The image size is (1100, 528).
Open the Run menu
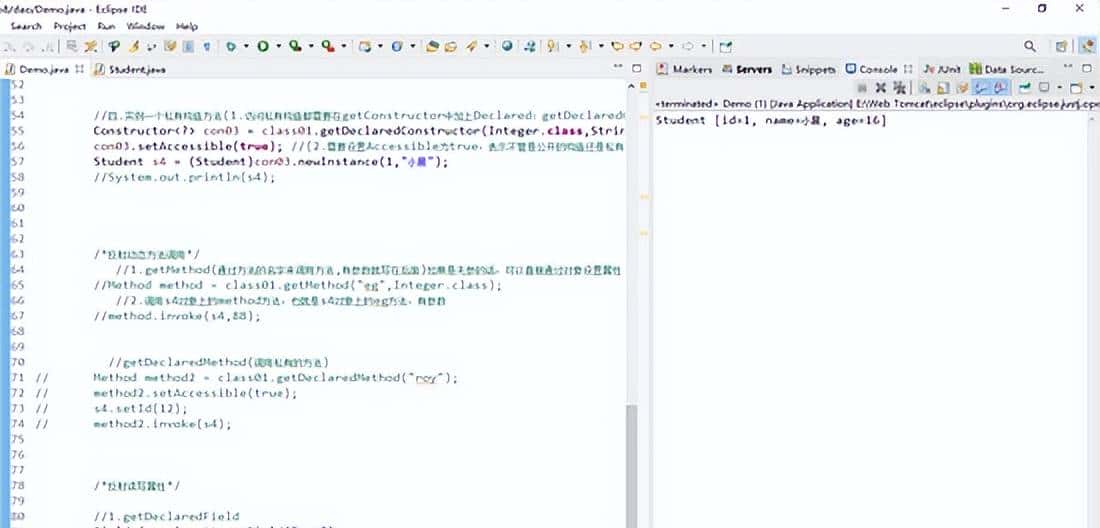click(x=107, y=26)
